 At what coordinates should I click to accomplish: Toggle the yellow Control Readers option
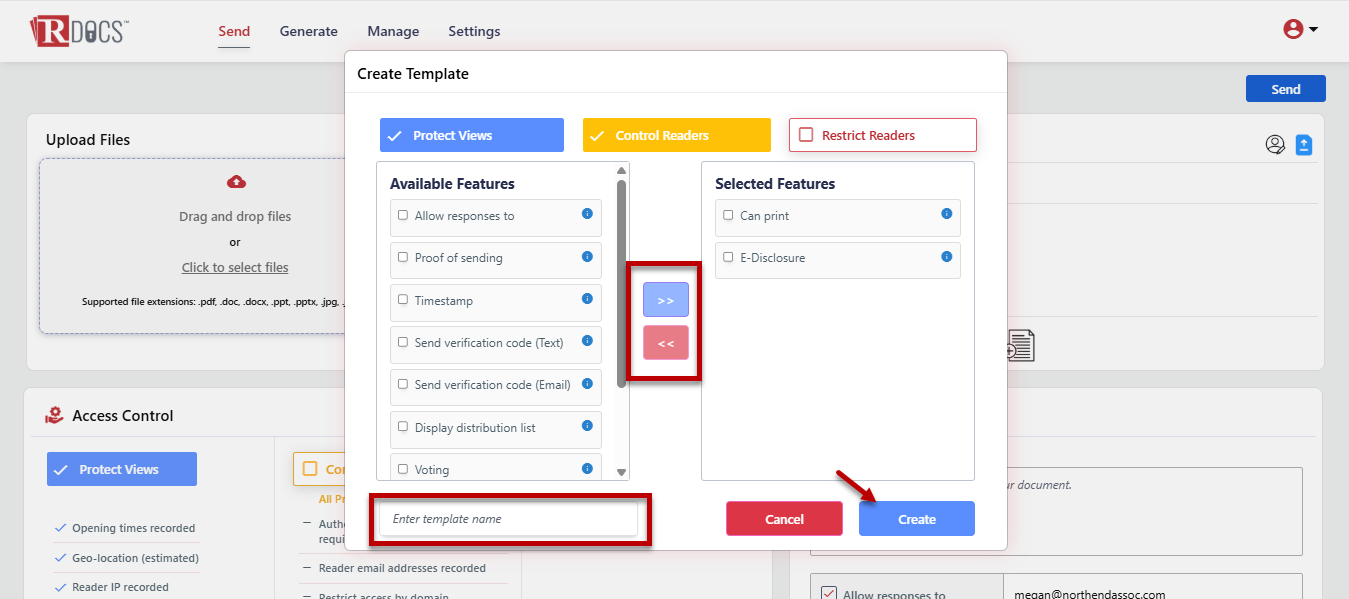click(x=676, y=135)
